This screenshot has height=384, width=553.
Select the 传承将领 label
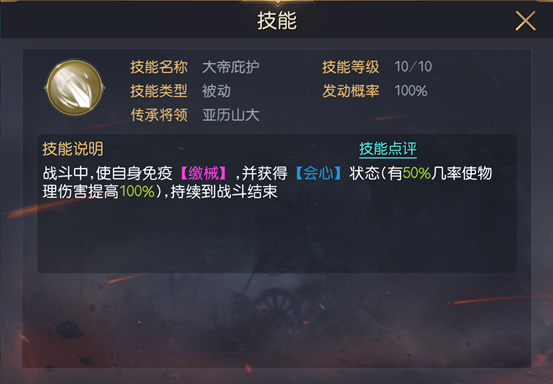[159, 115]
